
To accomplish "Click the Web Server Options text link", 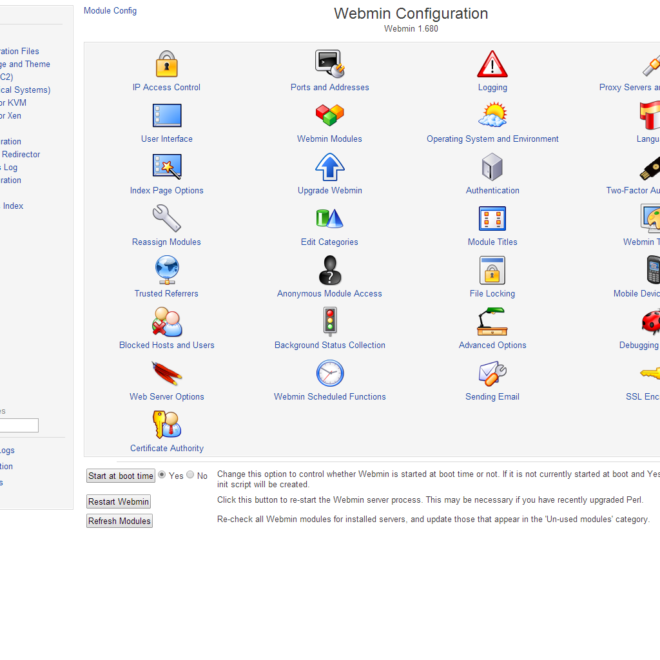I will point(167,397).
